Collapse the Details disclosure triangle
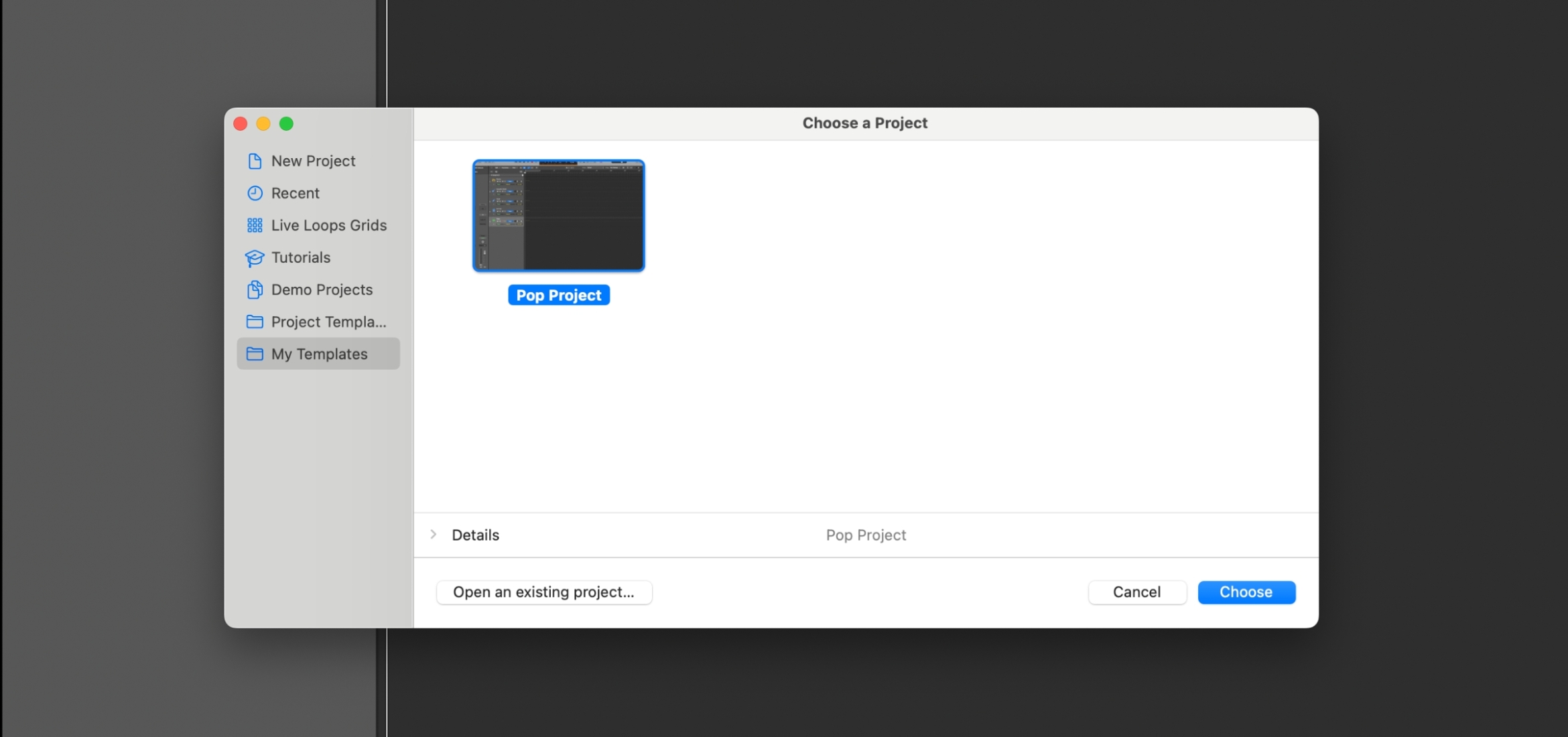Screen dimensions: 1568x737 tap(434, 535)
